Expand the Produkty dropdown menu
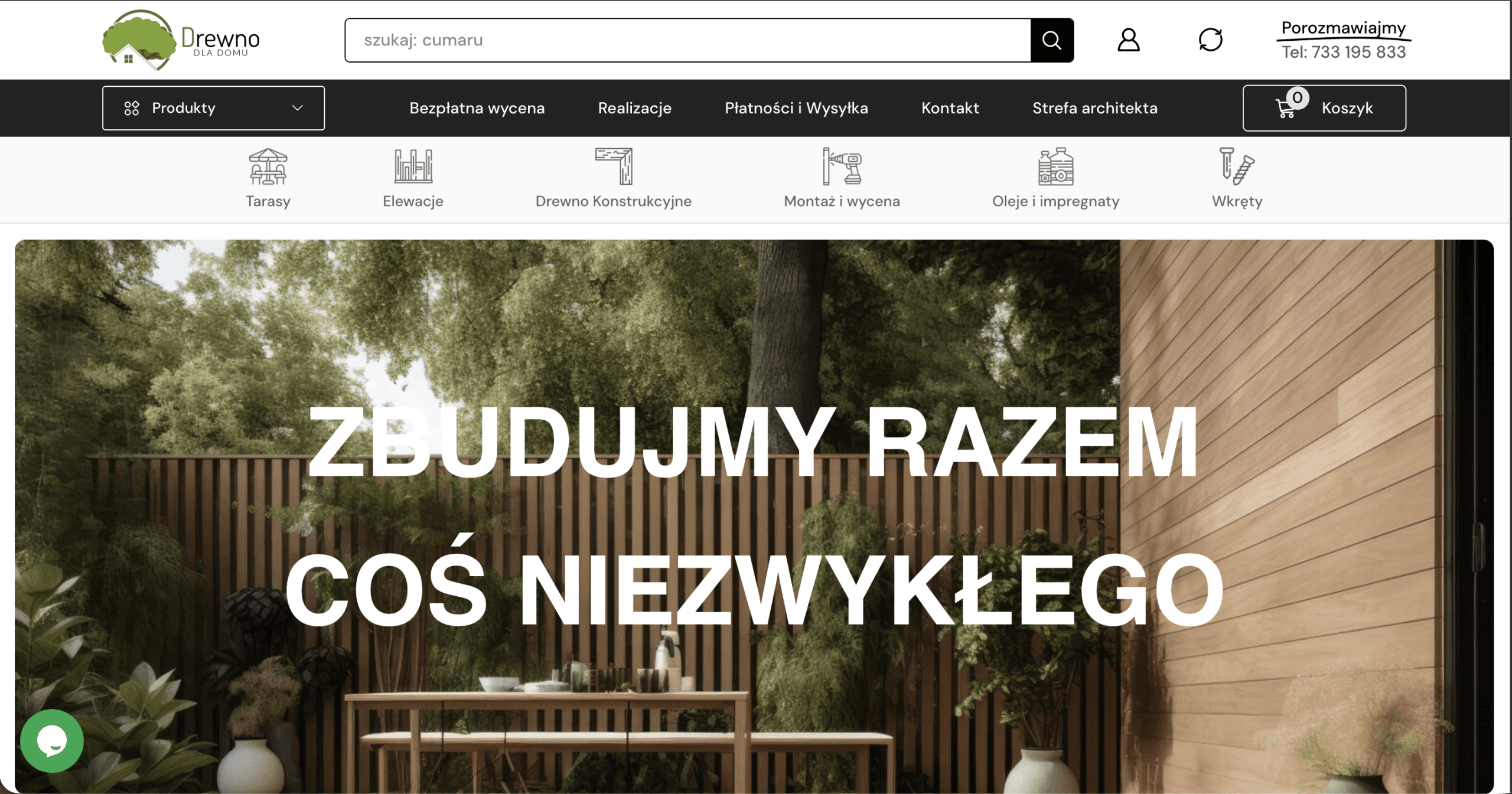This screenshot has height=794, width=1512. [x=183, y=108]
